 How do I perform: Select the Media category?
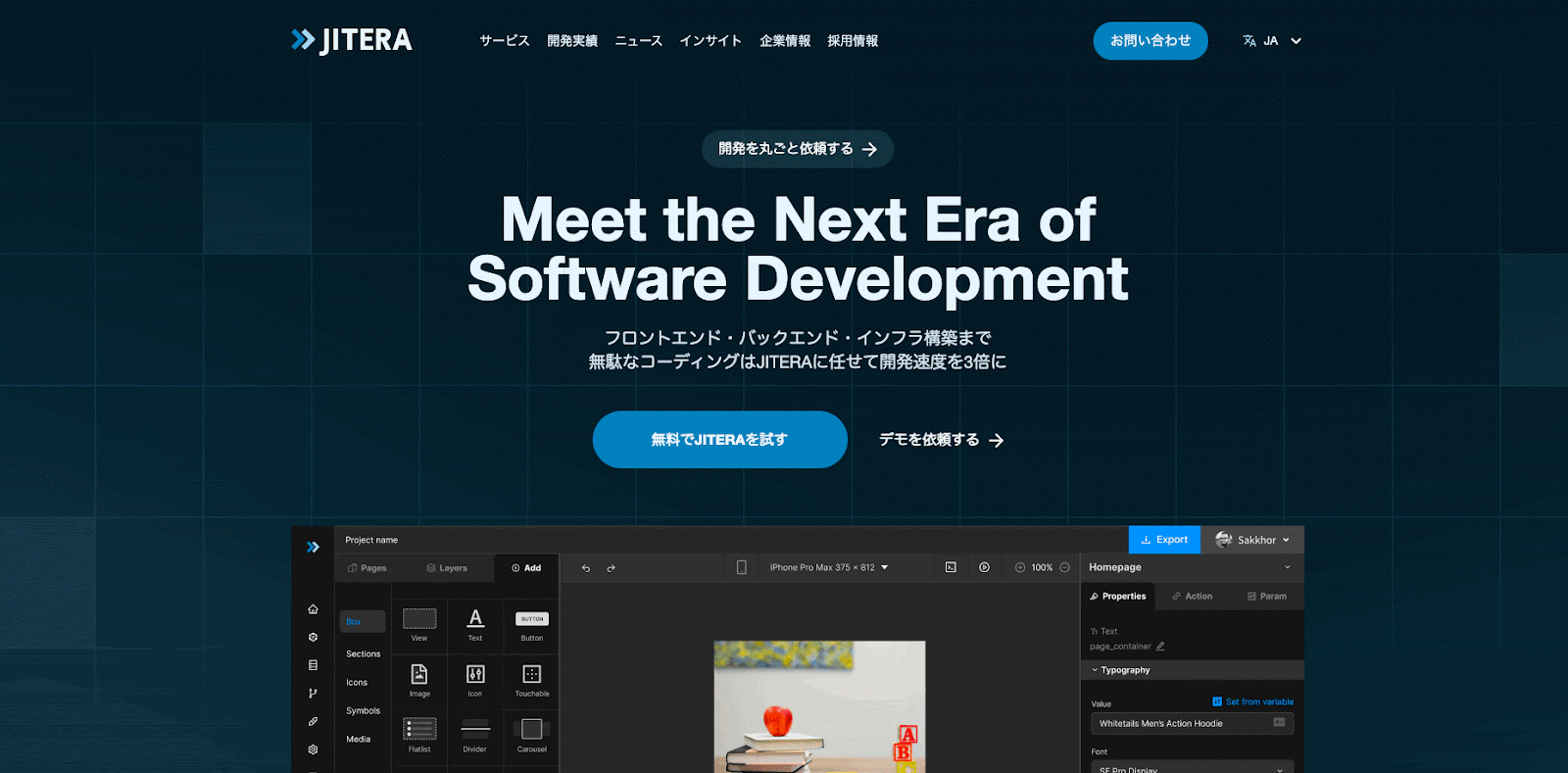click(x=358, y=740)
